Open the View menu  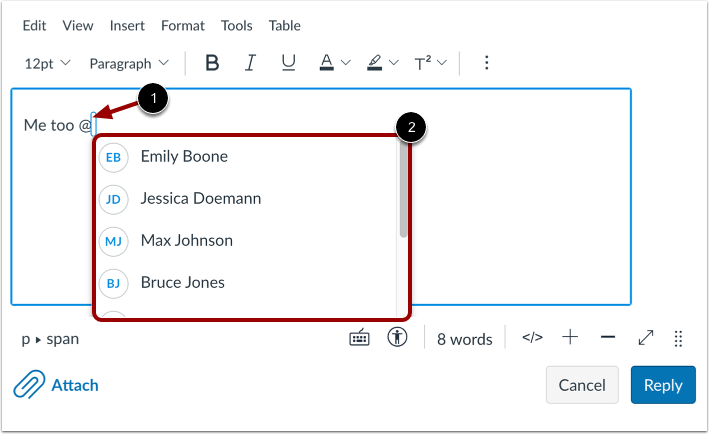click(x=78, y=25)
